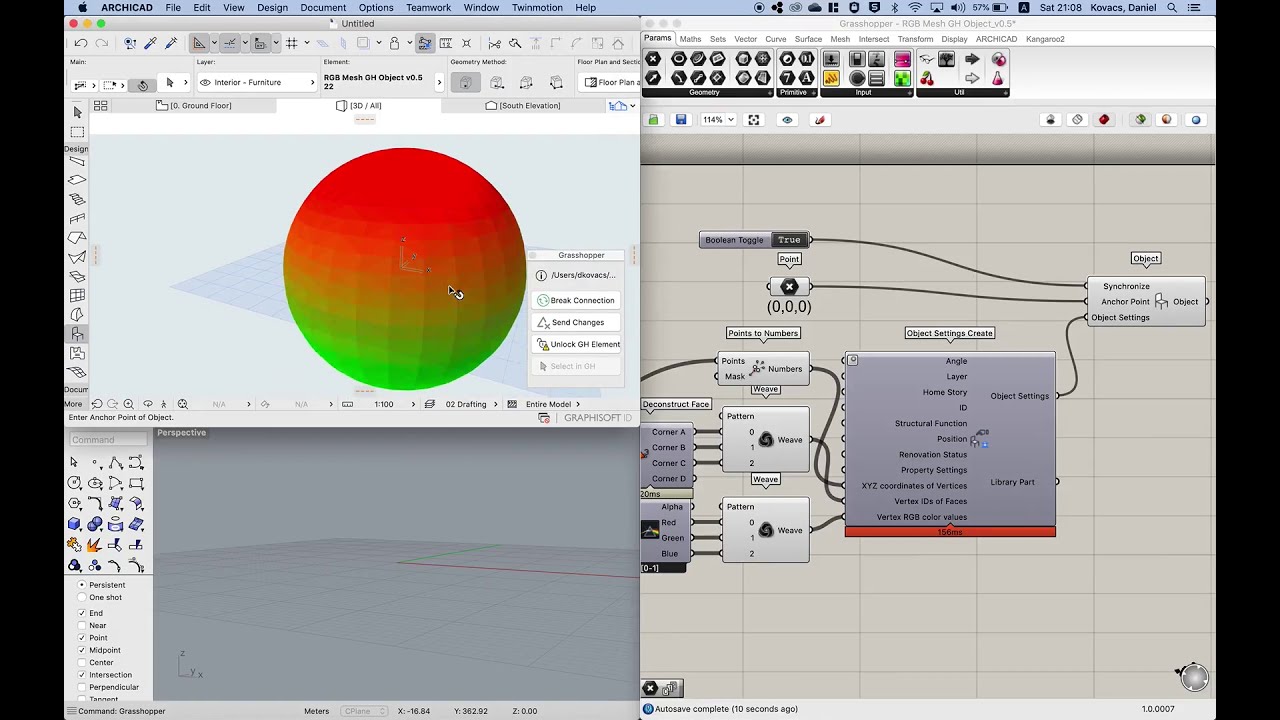Click the Break Connection button
This screenshot has height=720, width=1280.
(576, 300)
